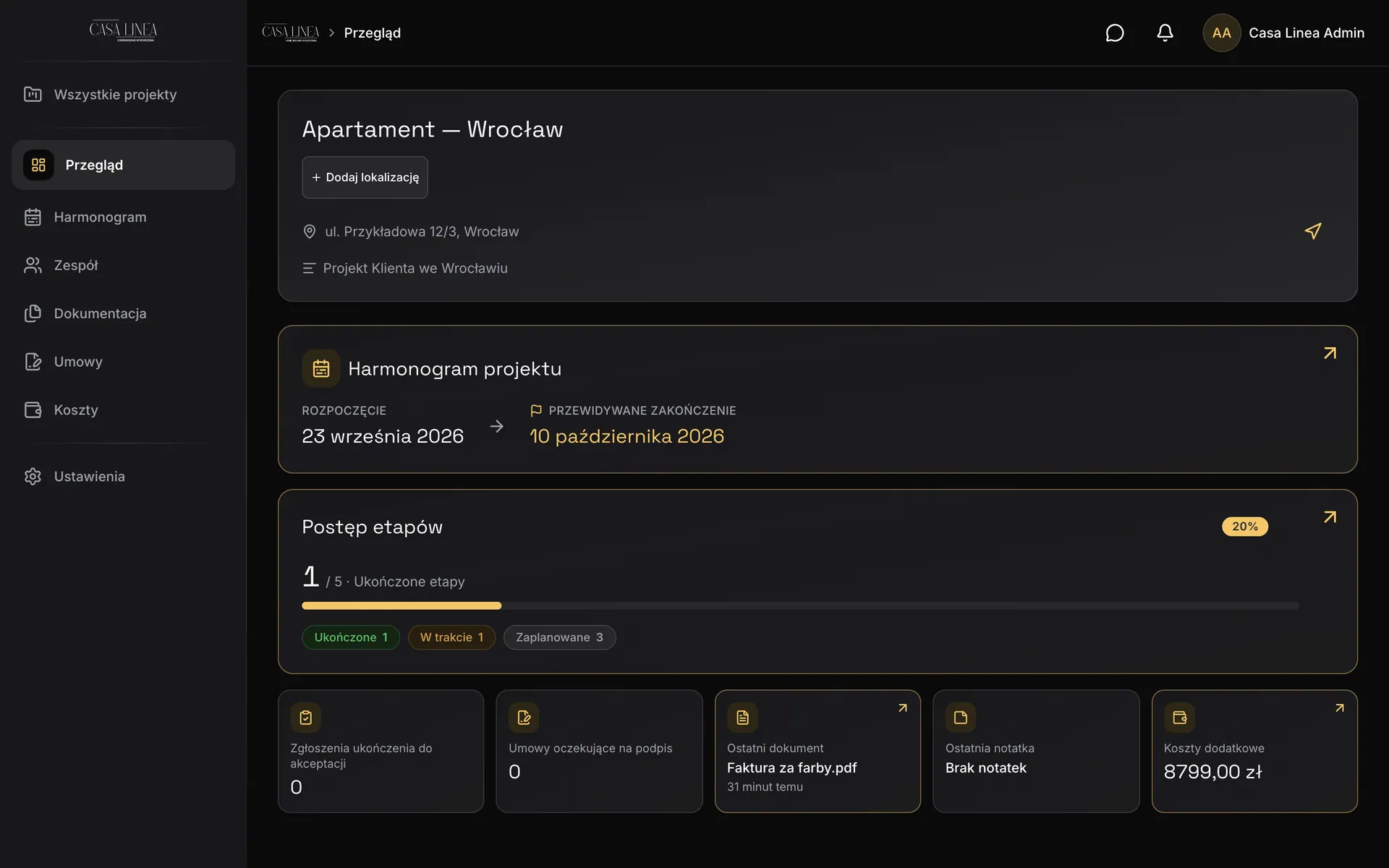Open Koszty dodatkowe card arrow icon
Viewport: 1389px width, 868px height.
[x=1339, y=708]
